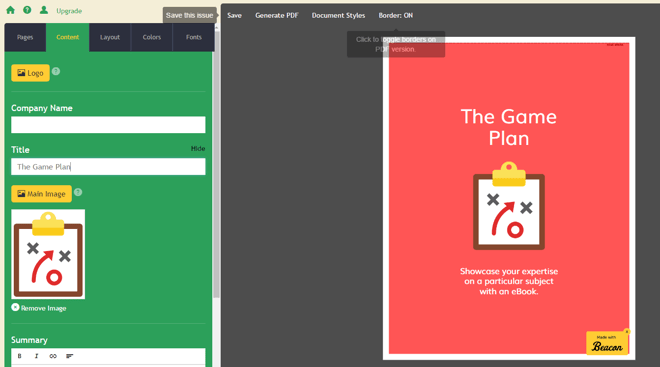Apply bold in Summary editor
Screen dimensions: 660x367
click(19, 356)
